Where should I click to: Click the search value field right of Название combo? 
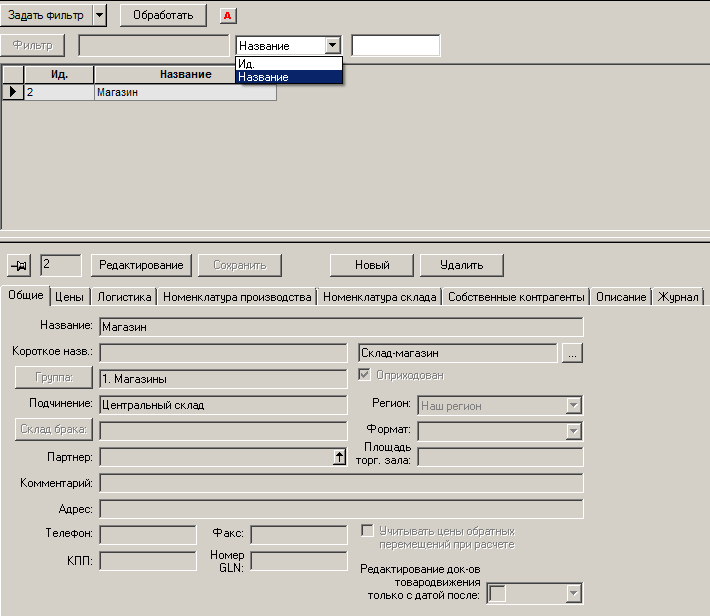point(396,45)
